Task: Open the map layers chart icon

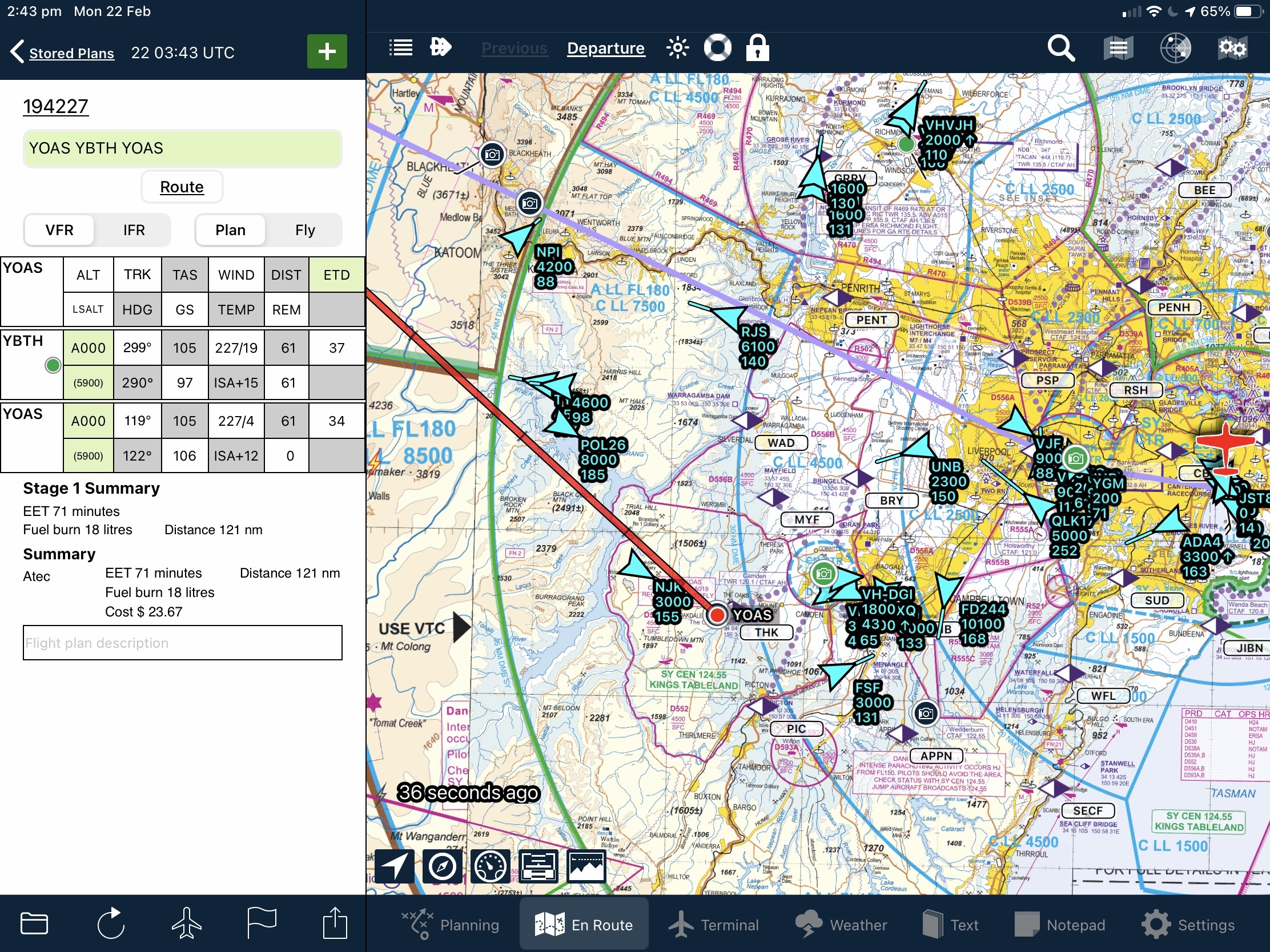Action: (x=1118, y=48)
